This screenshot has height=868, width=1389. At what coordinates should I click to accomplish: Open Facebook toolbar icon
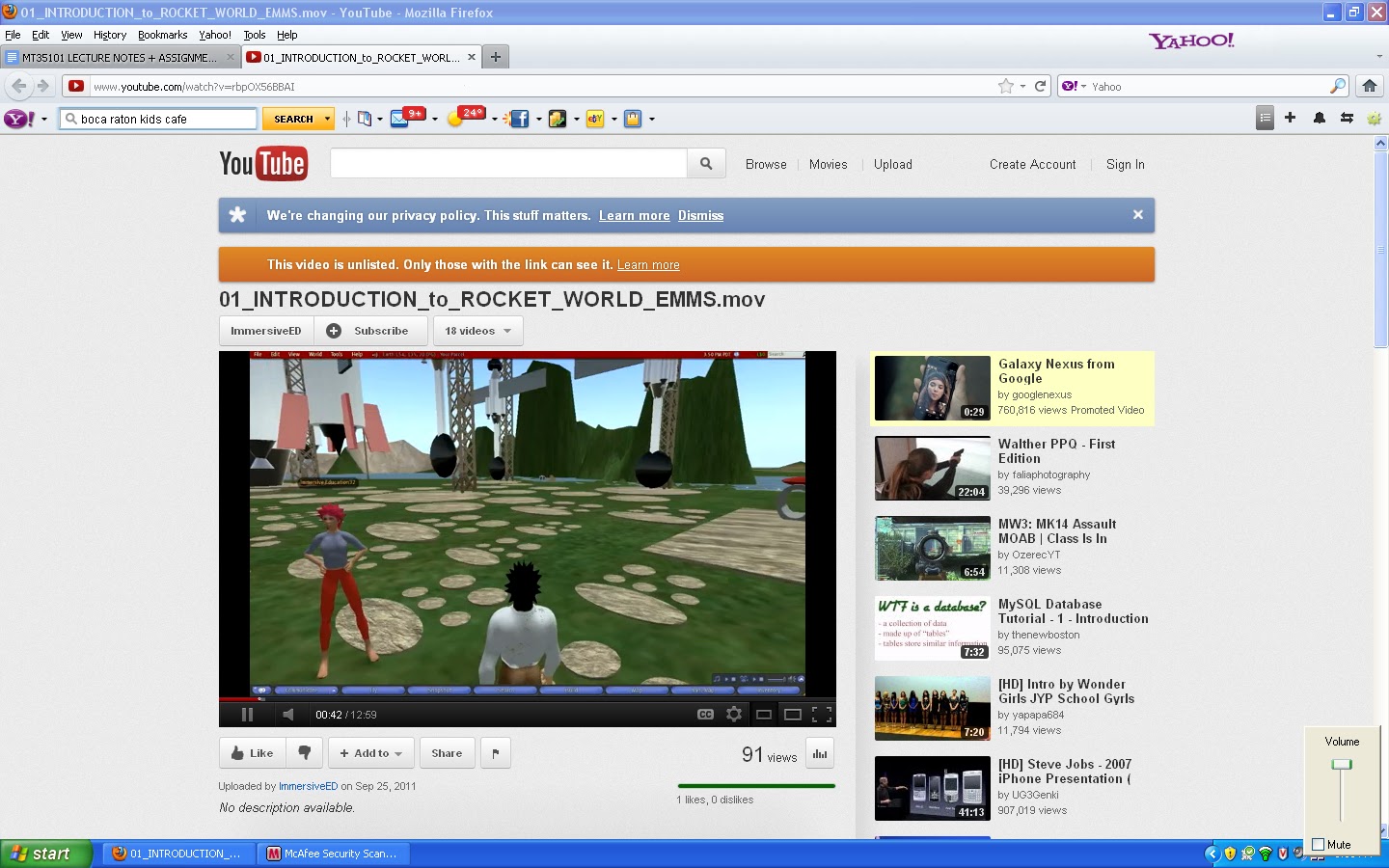(519, 119)
